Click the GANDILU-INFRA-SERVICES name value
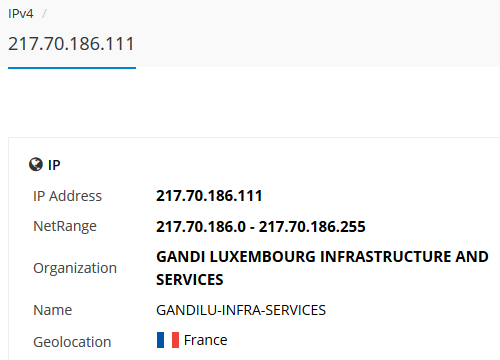 point(241,310)
